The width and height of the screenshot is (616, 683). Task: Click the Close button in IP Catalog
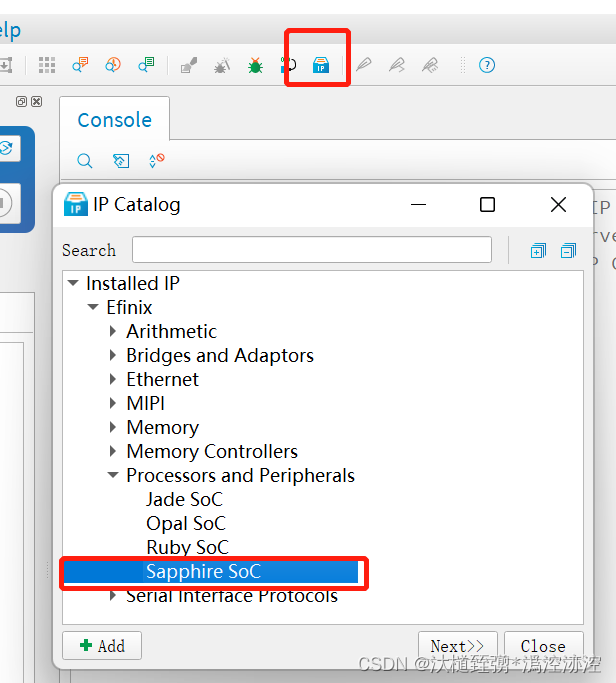coord(543,646)
